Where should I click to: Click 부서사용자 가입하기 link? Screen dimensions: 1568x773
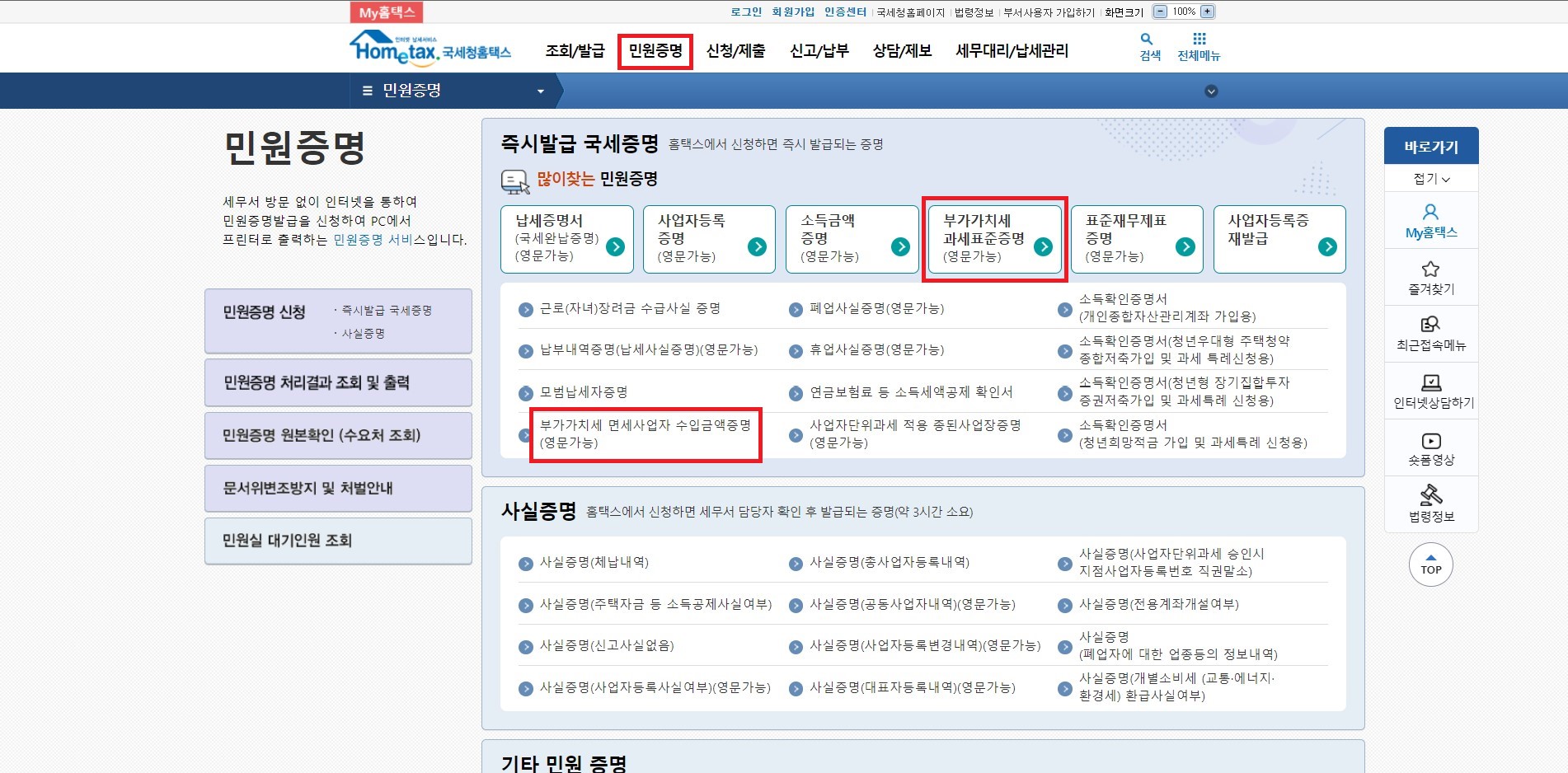(1049, 12)
